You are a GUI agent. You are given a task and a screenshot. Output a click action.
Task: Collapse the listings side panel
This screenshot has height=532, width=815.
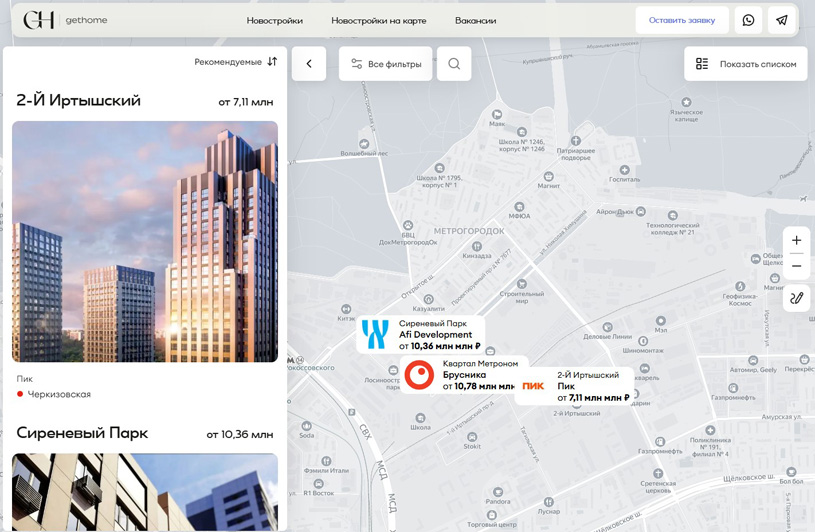309,64
